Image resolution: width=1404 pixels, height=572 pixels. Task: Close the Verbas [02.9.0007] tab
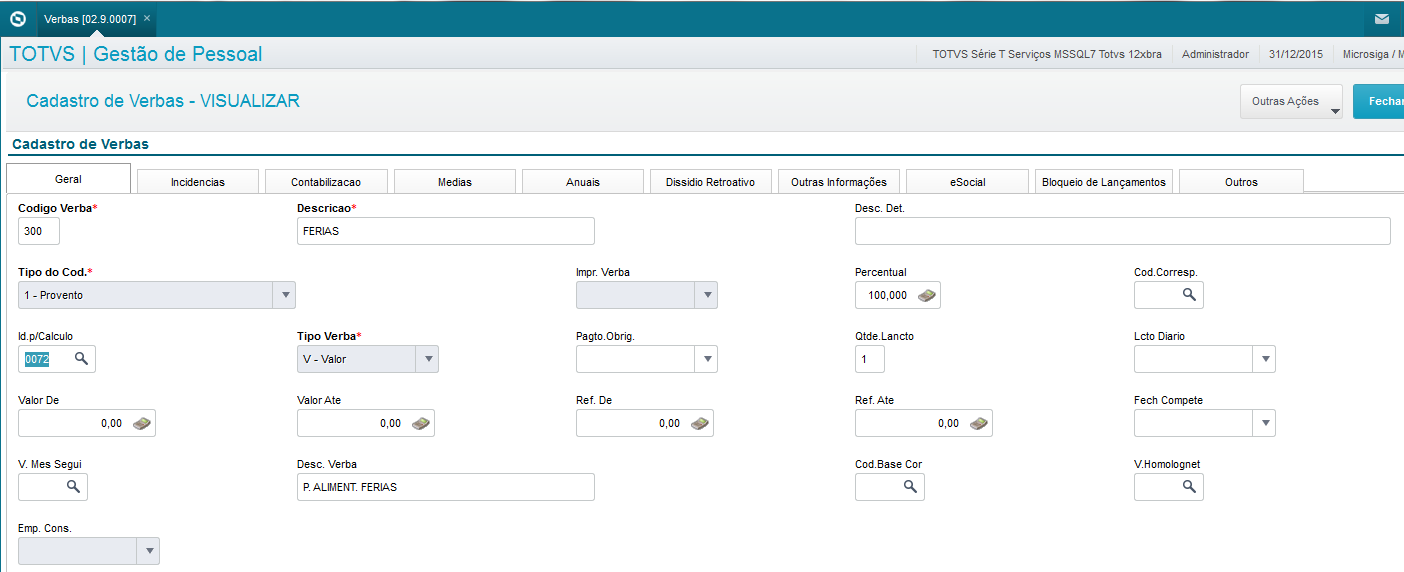coord(147,19)
